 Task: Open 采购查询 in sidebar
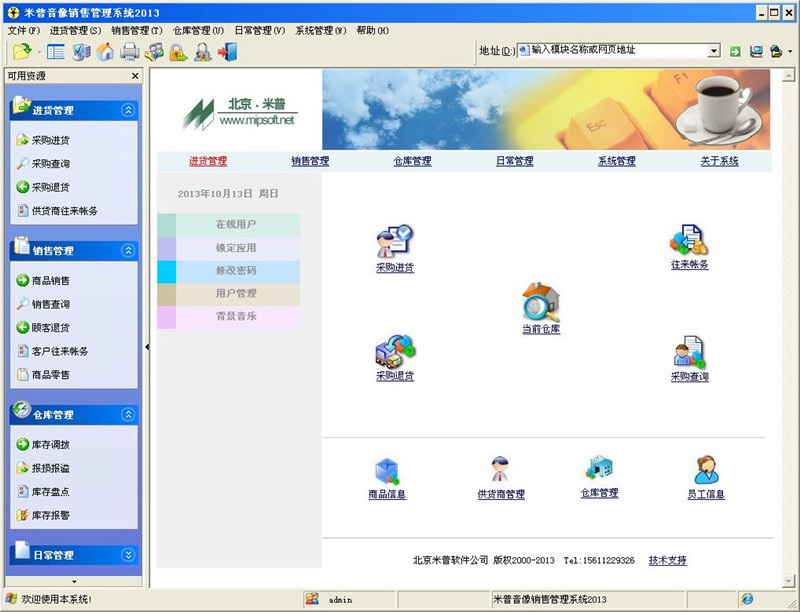(43, 163)
